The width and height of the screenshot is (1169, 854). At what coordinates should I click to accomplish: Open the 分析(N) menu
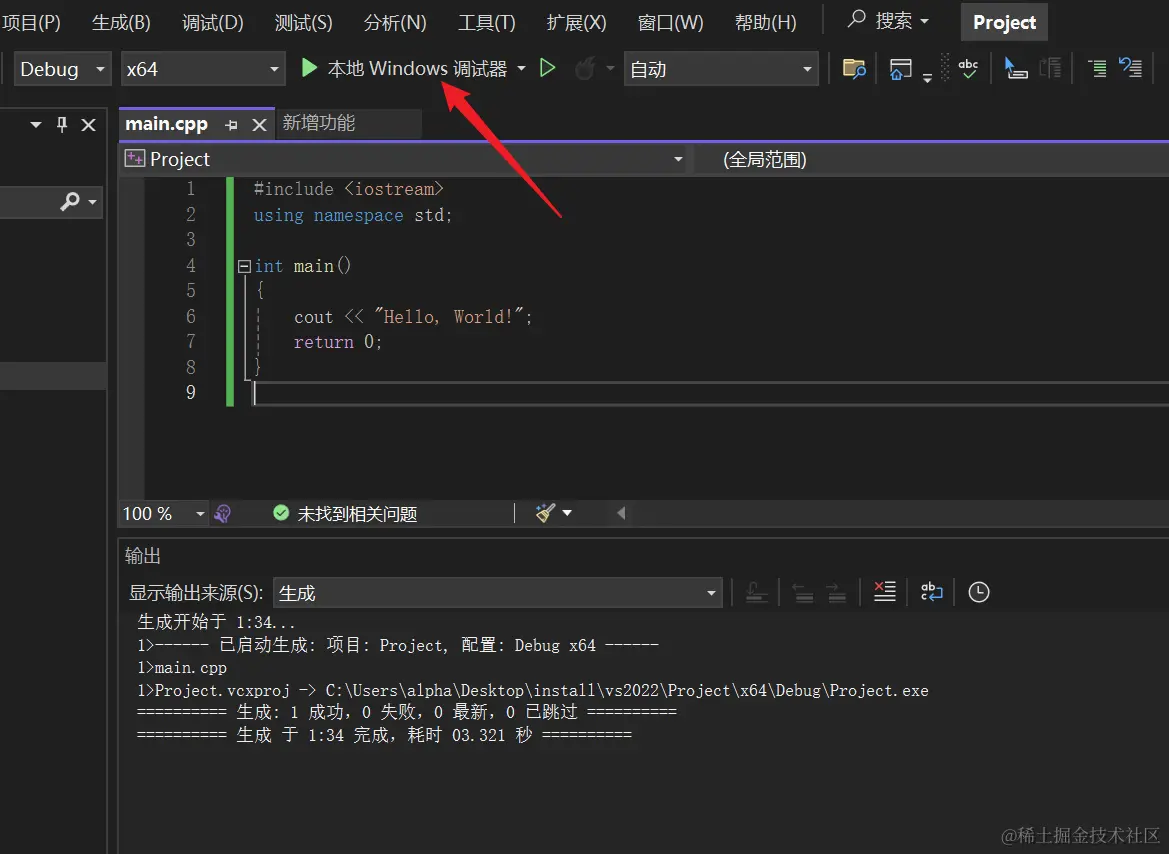point(395,22)
